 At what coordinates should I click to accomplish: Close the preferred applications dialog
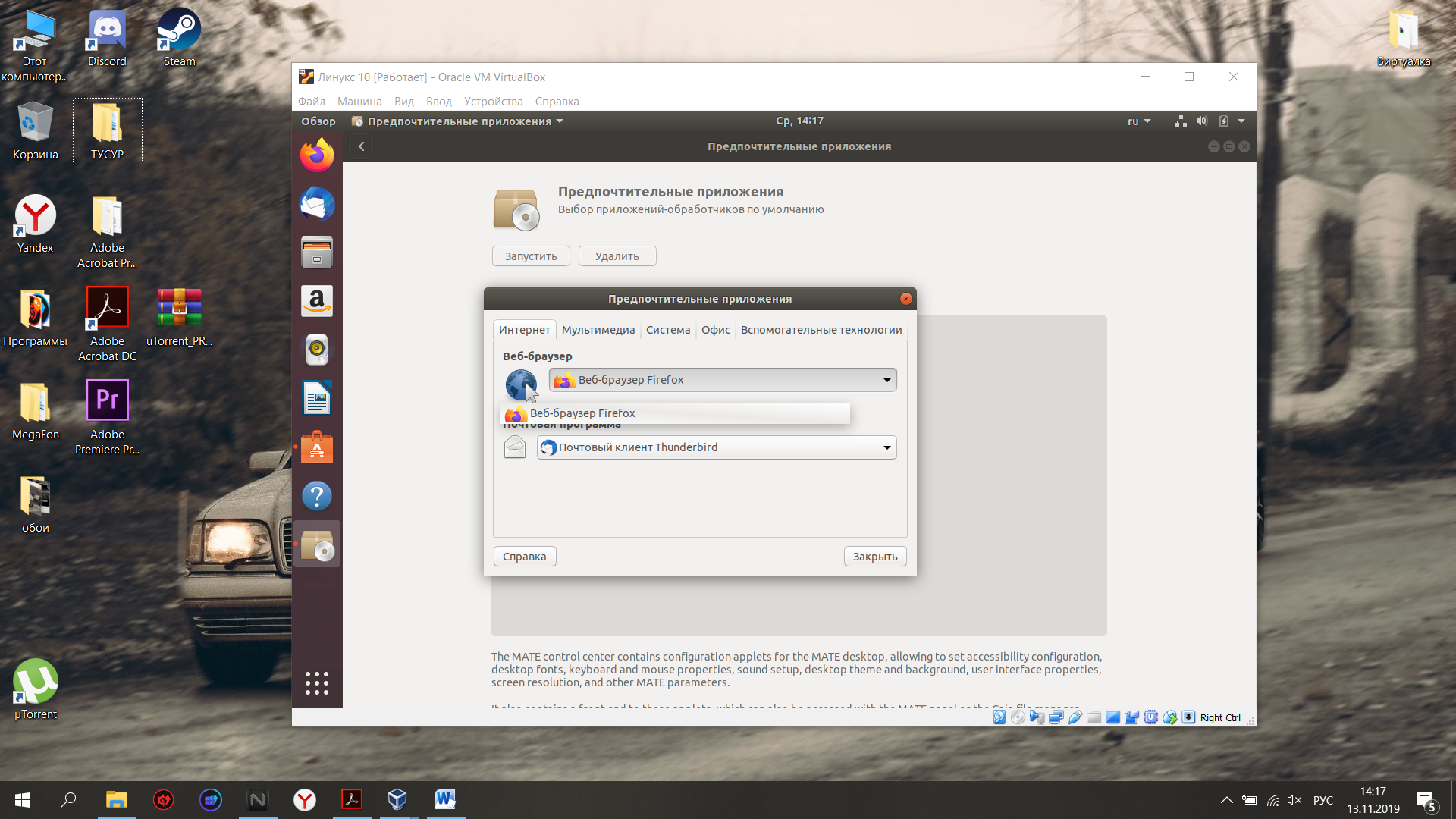(906, 299)
